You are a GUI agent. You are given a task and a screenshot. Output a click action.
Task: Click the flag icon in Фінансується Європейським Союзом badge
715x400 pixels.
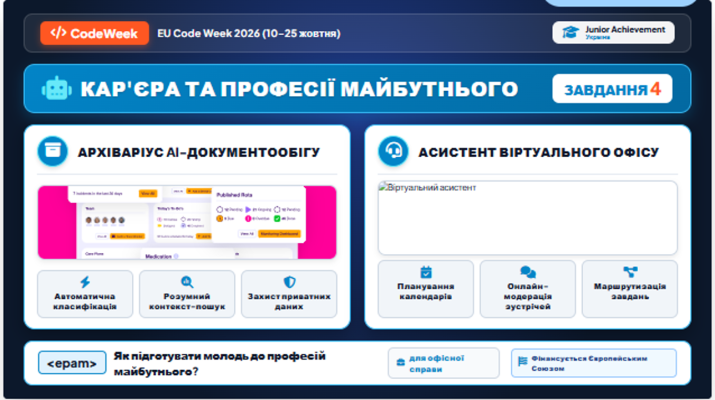point(523,361)
